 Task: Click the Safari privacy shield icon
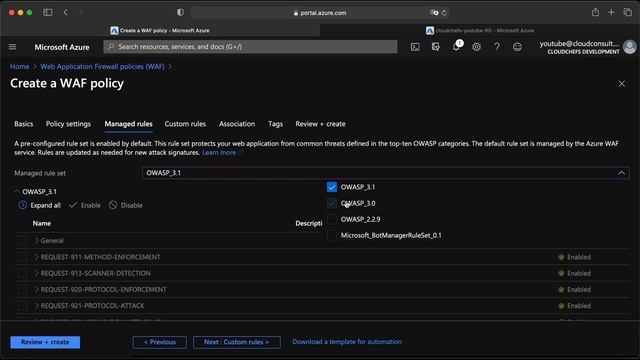(x=180, y=12)
